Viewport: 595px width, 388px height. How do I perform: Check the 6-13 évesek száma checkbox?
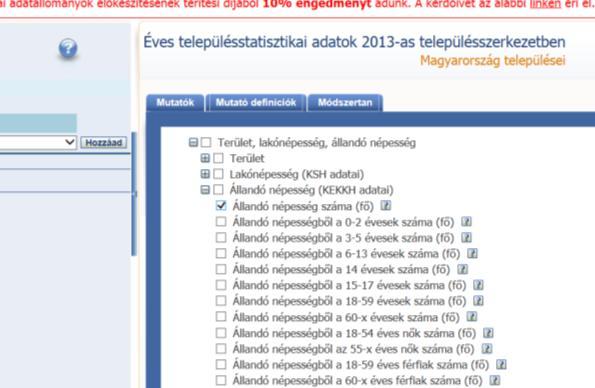[221, 253]
